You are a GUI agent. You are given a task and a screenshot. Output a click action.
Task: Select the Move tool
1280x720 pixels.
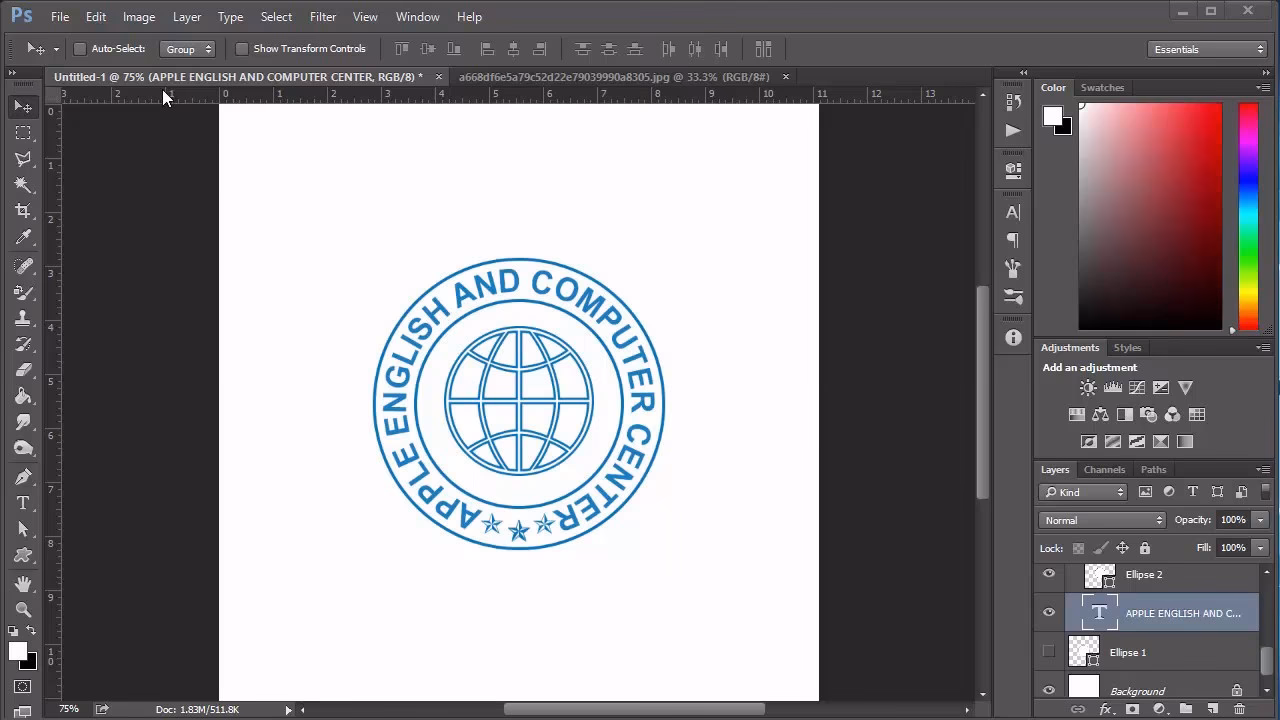(23, 107)
